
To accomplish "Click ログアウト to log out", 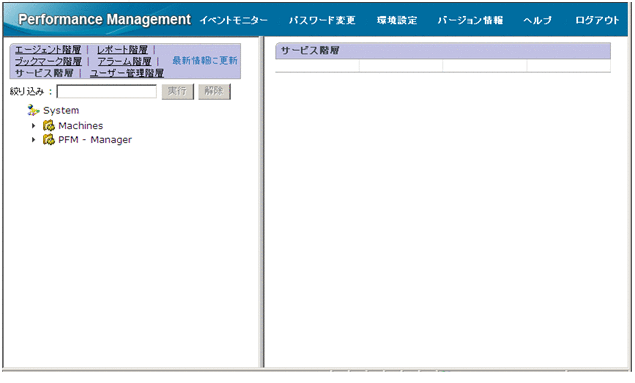I will [597, 20].
